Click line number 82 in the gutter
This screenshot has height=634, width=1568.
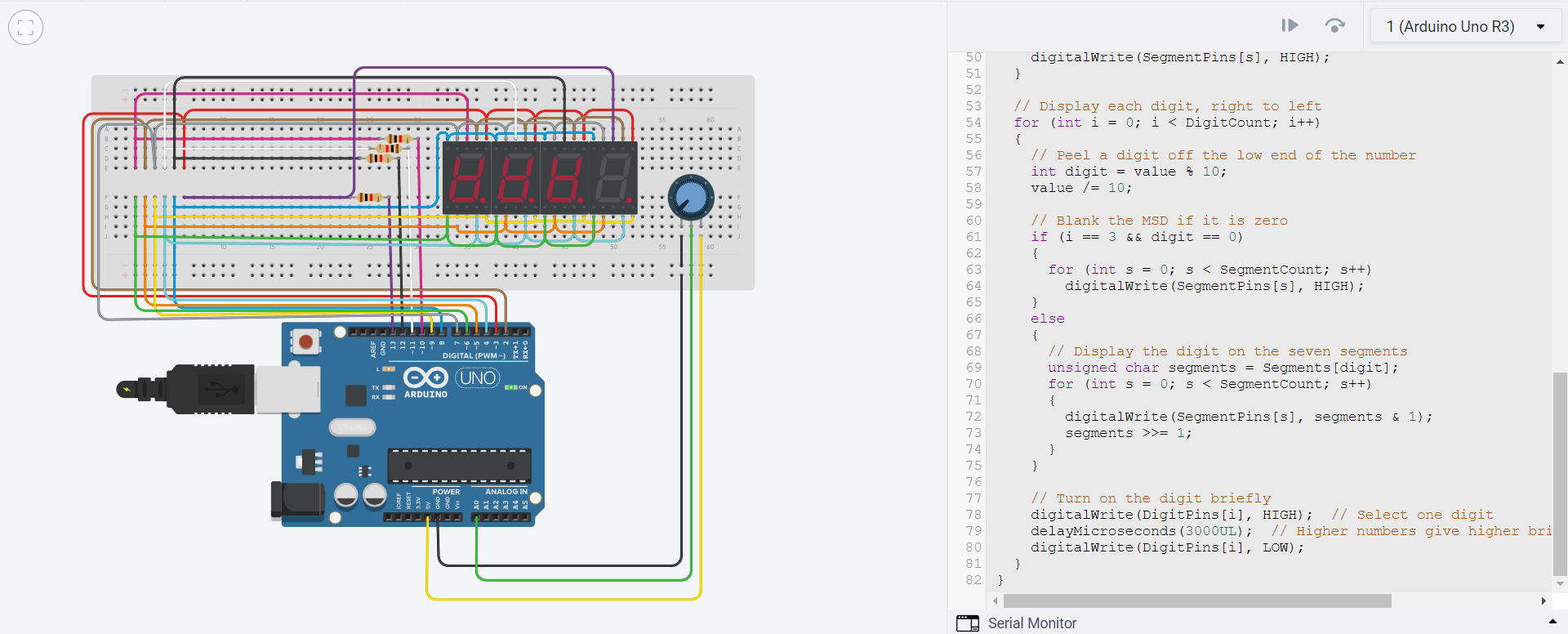point(973,580)
